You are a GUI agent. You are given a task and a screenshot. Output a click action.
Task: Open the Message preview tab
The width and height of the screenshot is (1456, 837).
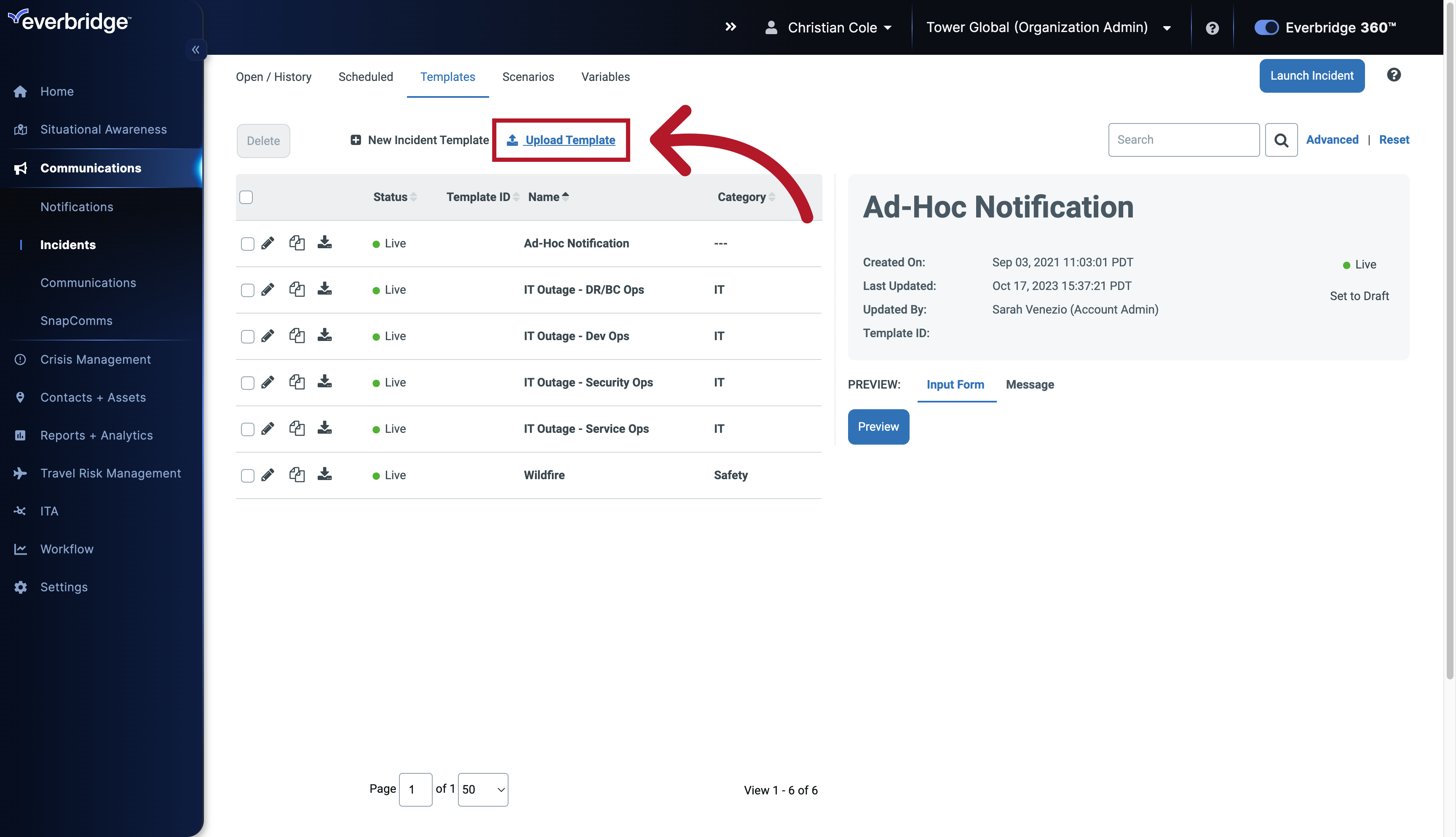(x=1029, y=385)
